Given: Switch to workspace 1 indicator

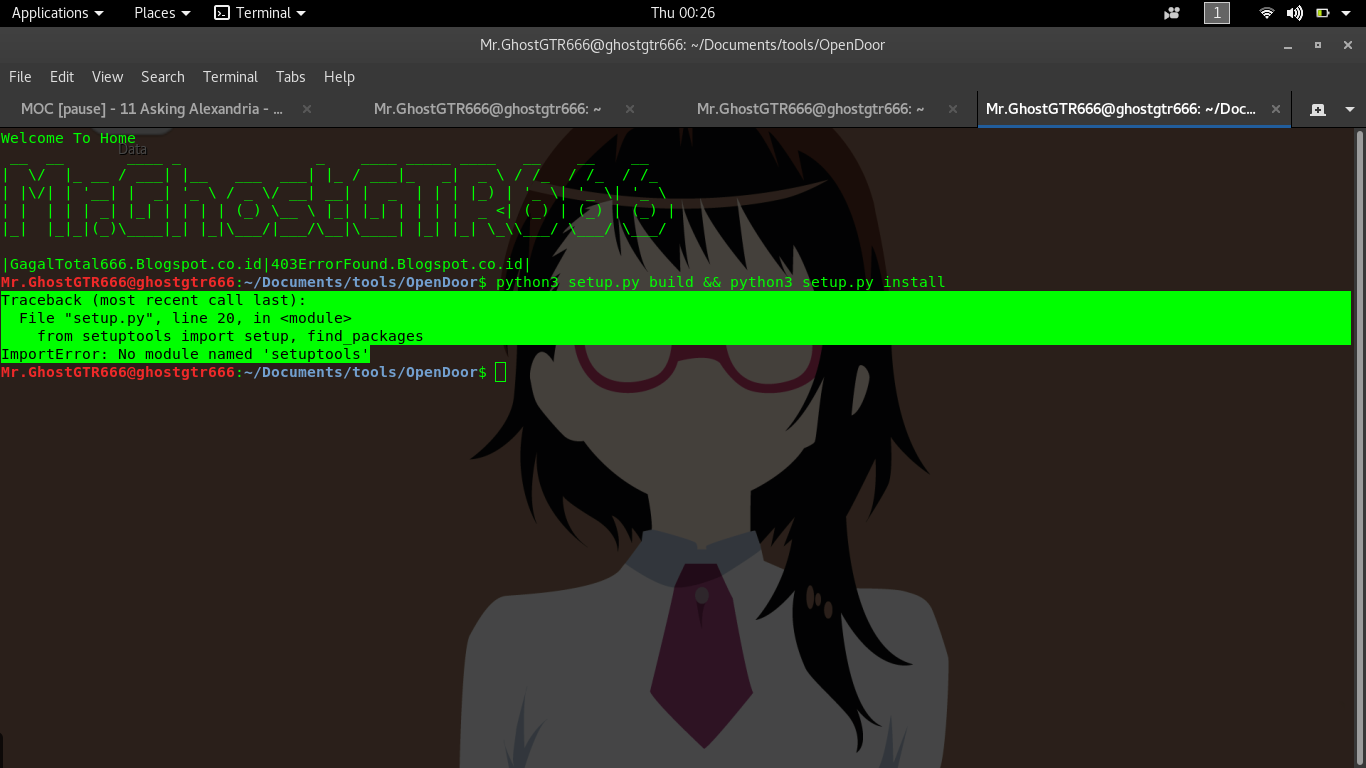Looking at the screenshot, I should tap(1217, 13).
